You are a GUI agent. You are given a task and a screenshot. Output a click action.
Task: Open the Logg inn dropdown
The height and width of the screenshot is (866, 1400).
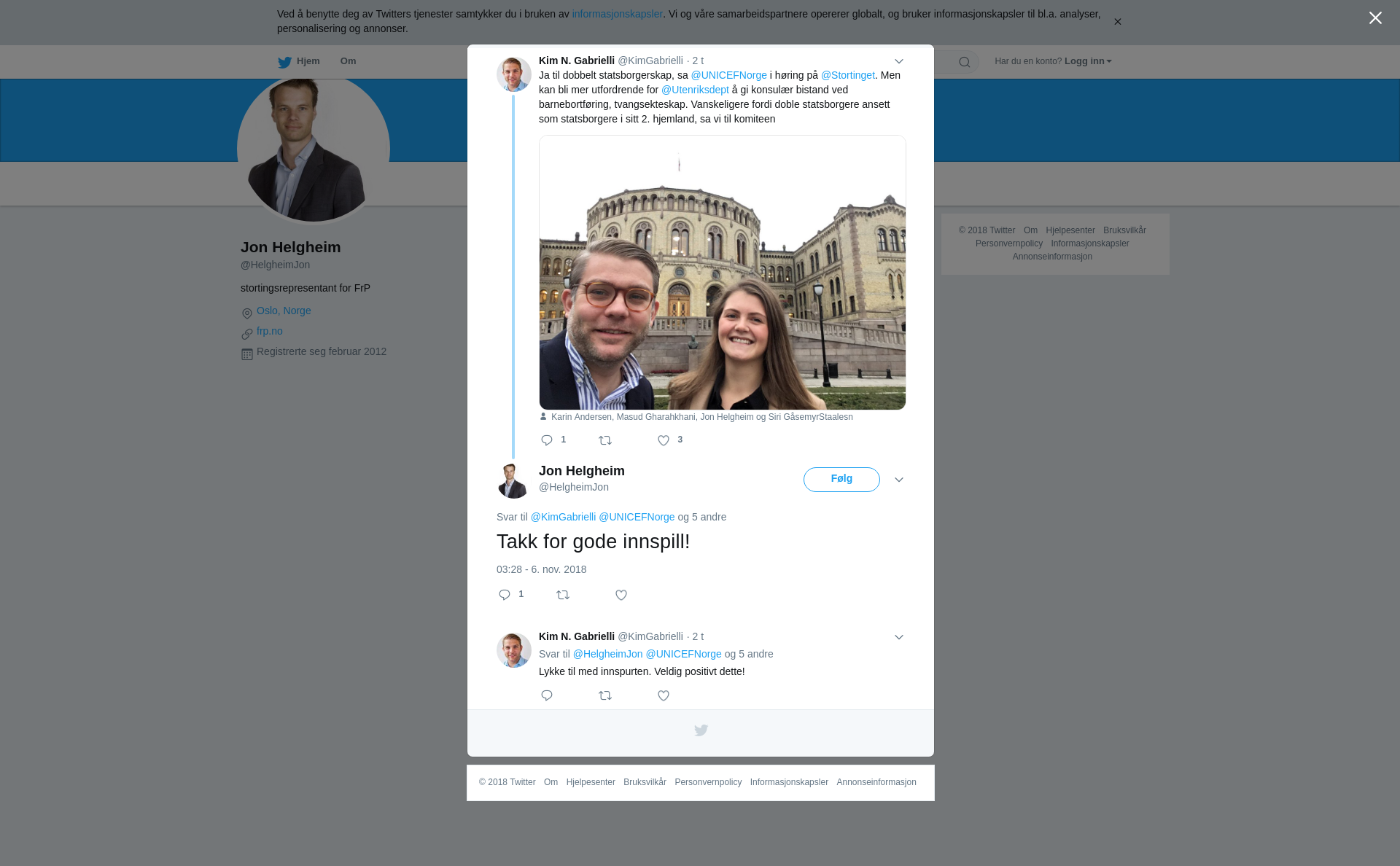(1088, 61)
